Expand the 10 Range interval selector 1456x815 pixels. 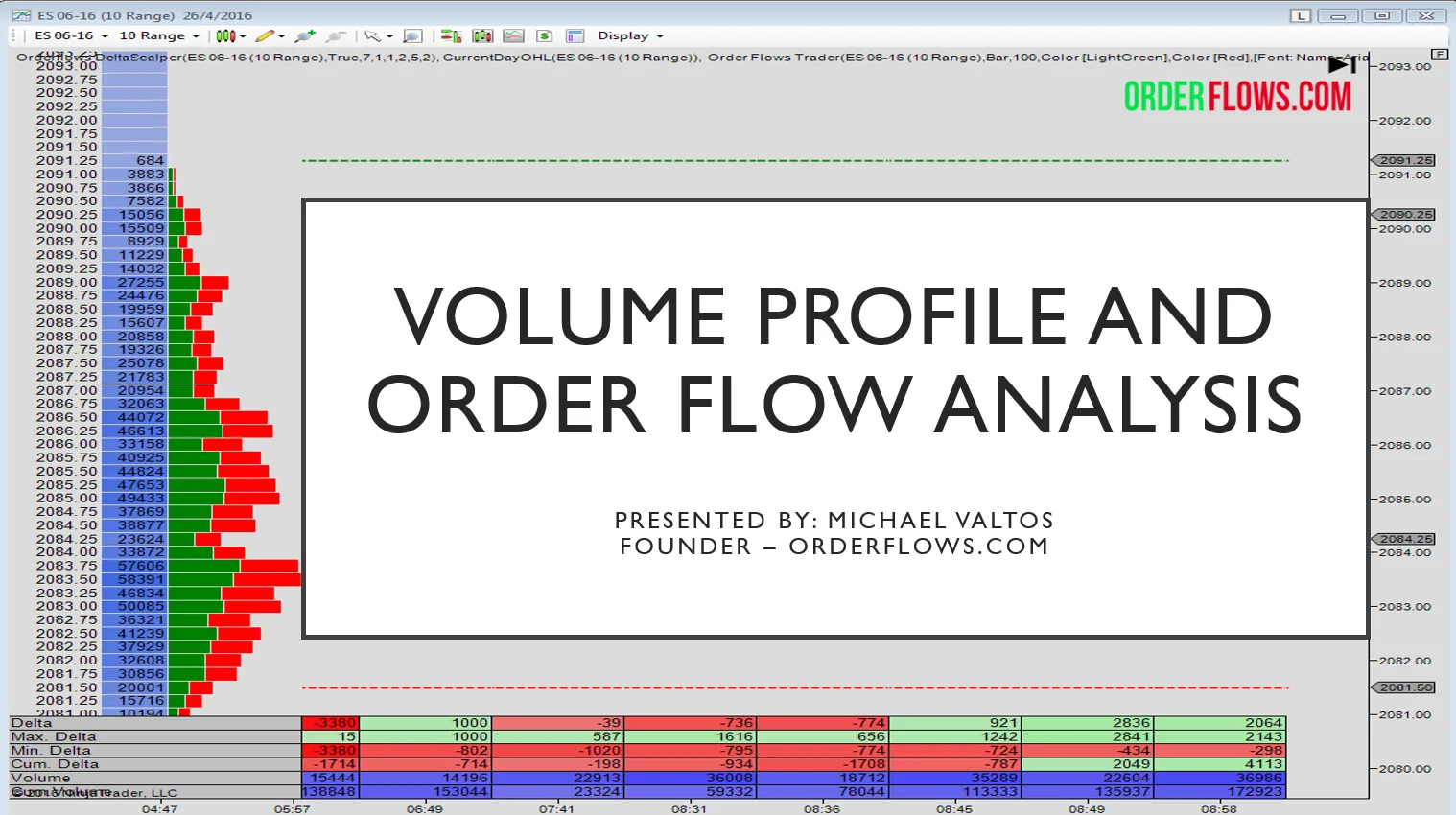[159, 36]
